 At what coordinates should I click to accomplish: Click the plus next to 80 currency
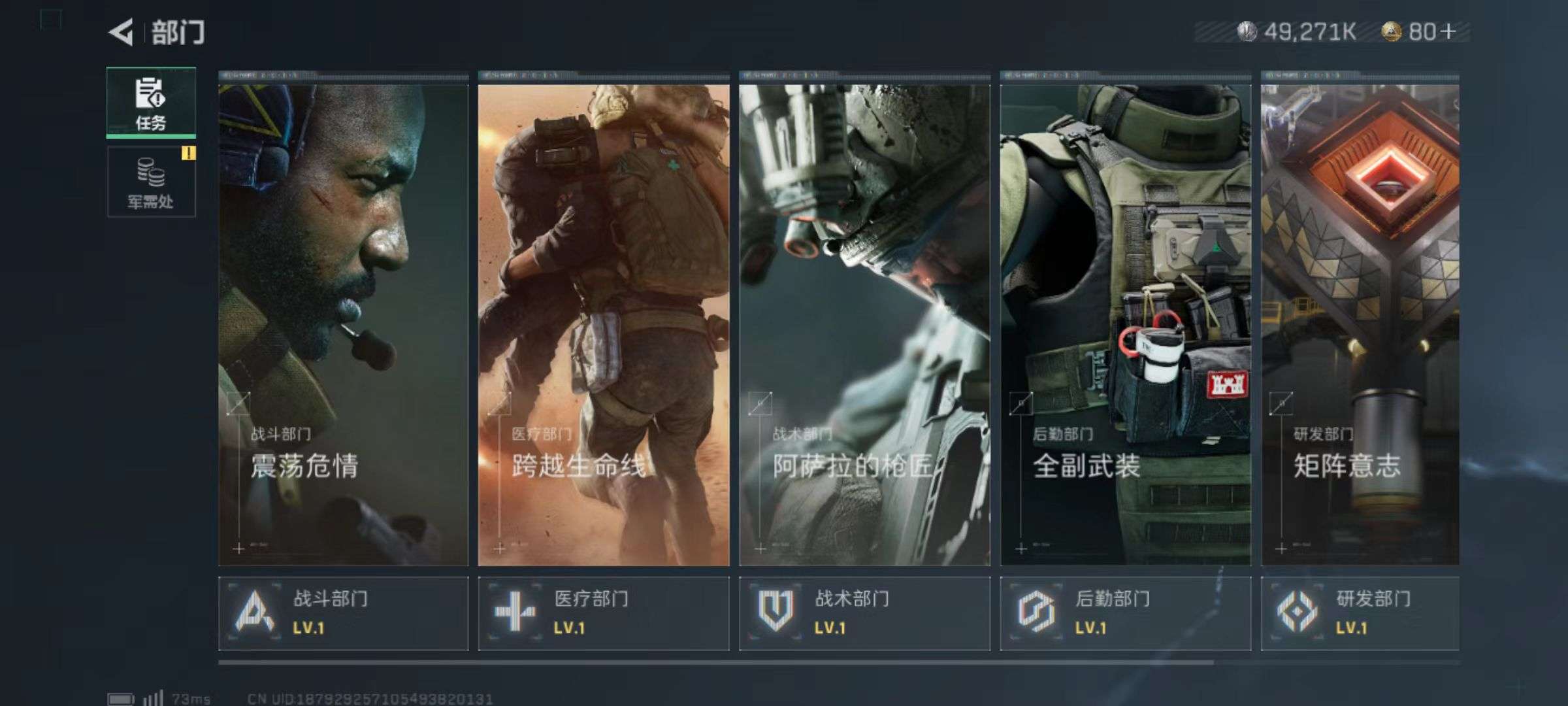click(1447, 31)
